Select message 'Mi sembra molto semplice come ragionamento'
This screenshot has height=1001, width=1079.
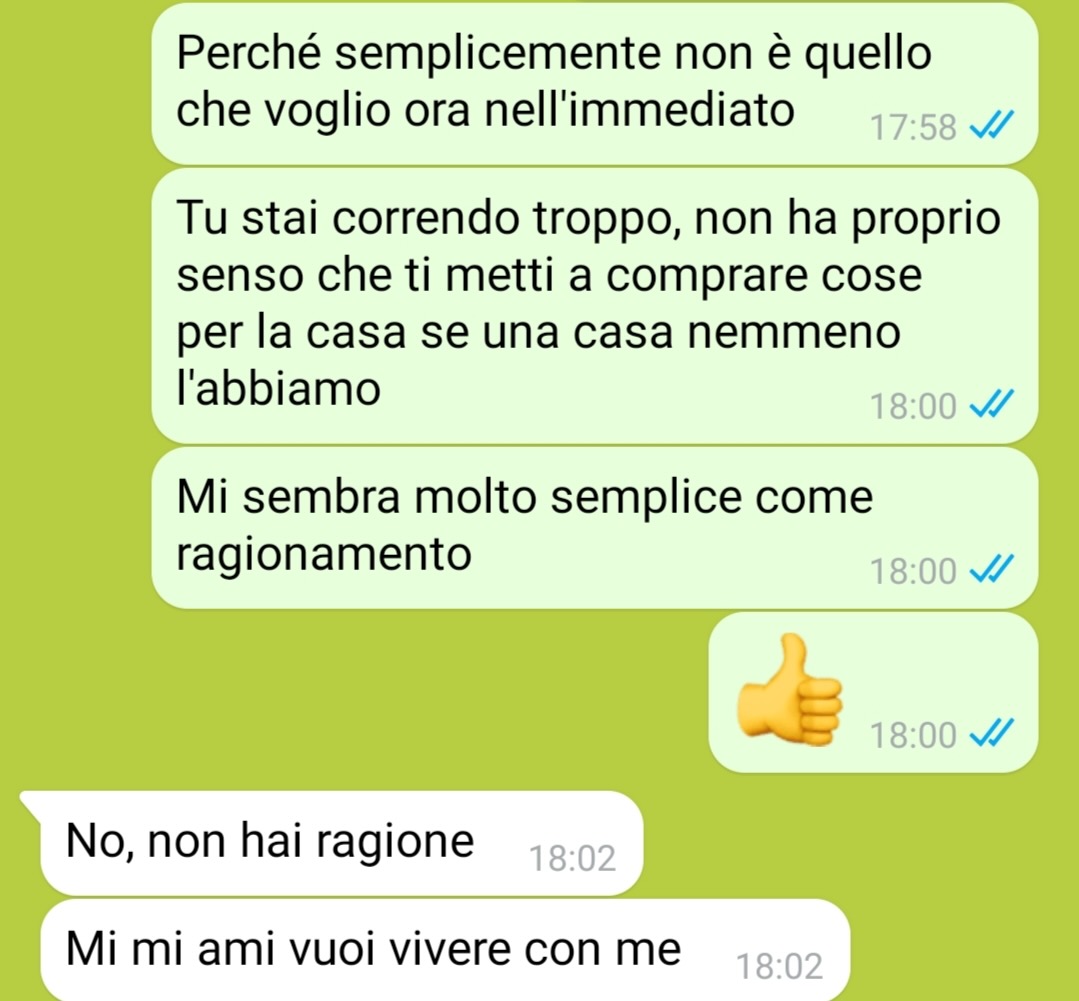click(x=595, y=528)
